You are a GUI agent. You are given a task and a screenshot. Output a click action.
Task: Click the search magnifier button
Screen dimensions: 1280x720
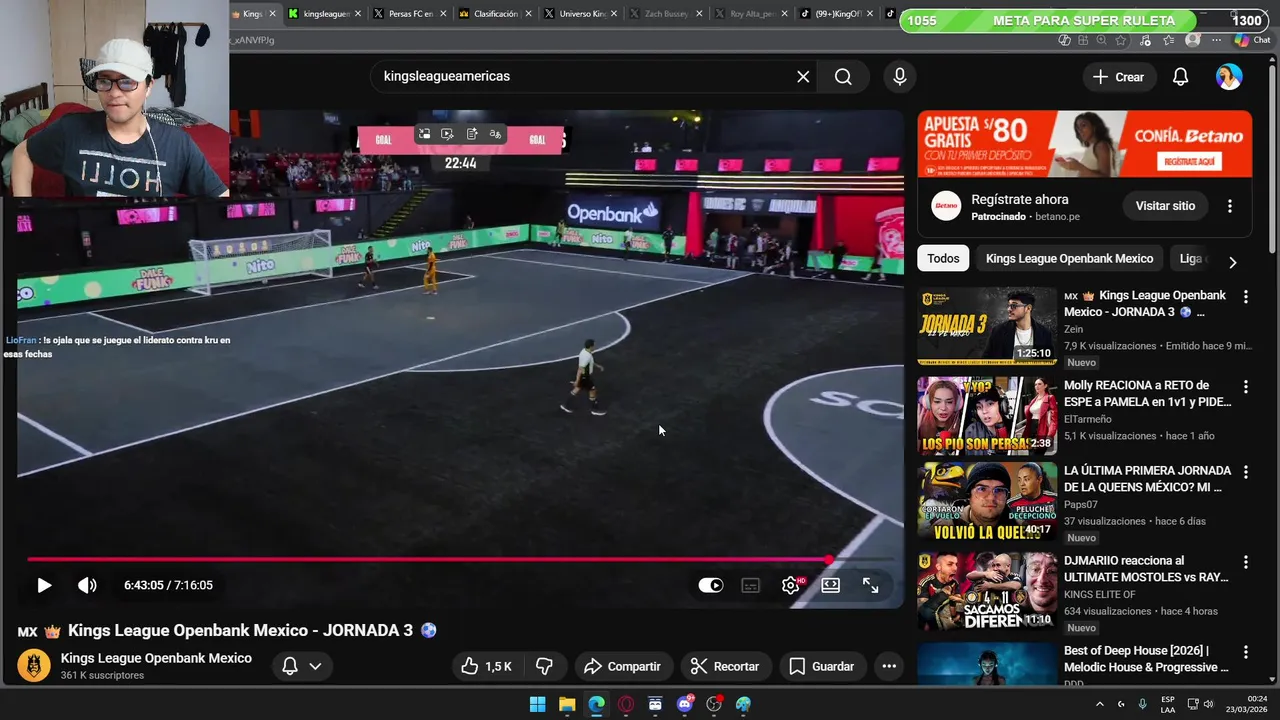[843, 77]
